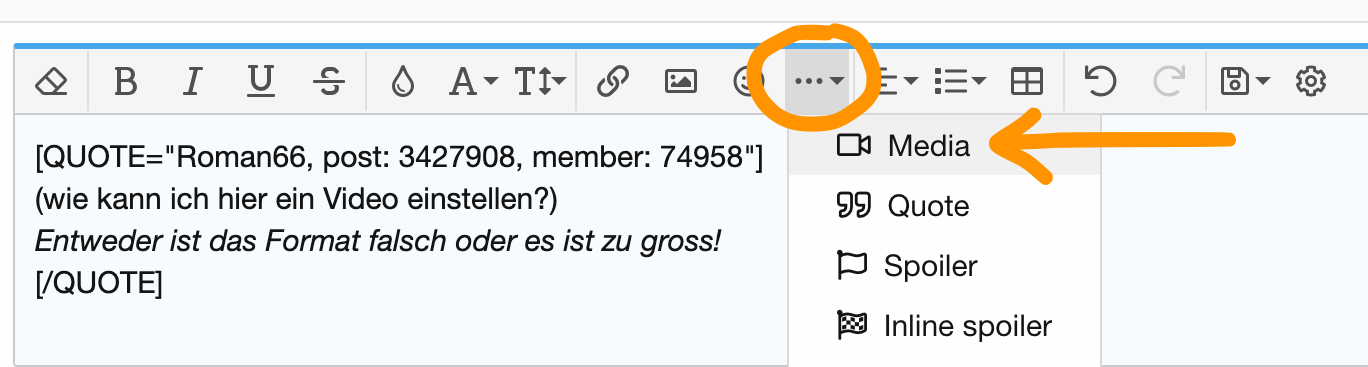Select Quote from the insert menu
This screenshot has height=367, width=1368.
[944, 206]
